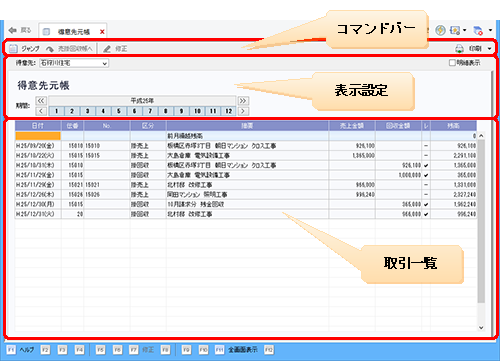Go to next year with >> button
Viewport: 500px width, 361px height.
click(x=243, y=101)
